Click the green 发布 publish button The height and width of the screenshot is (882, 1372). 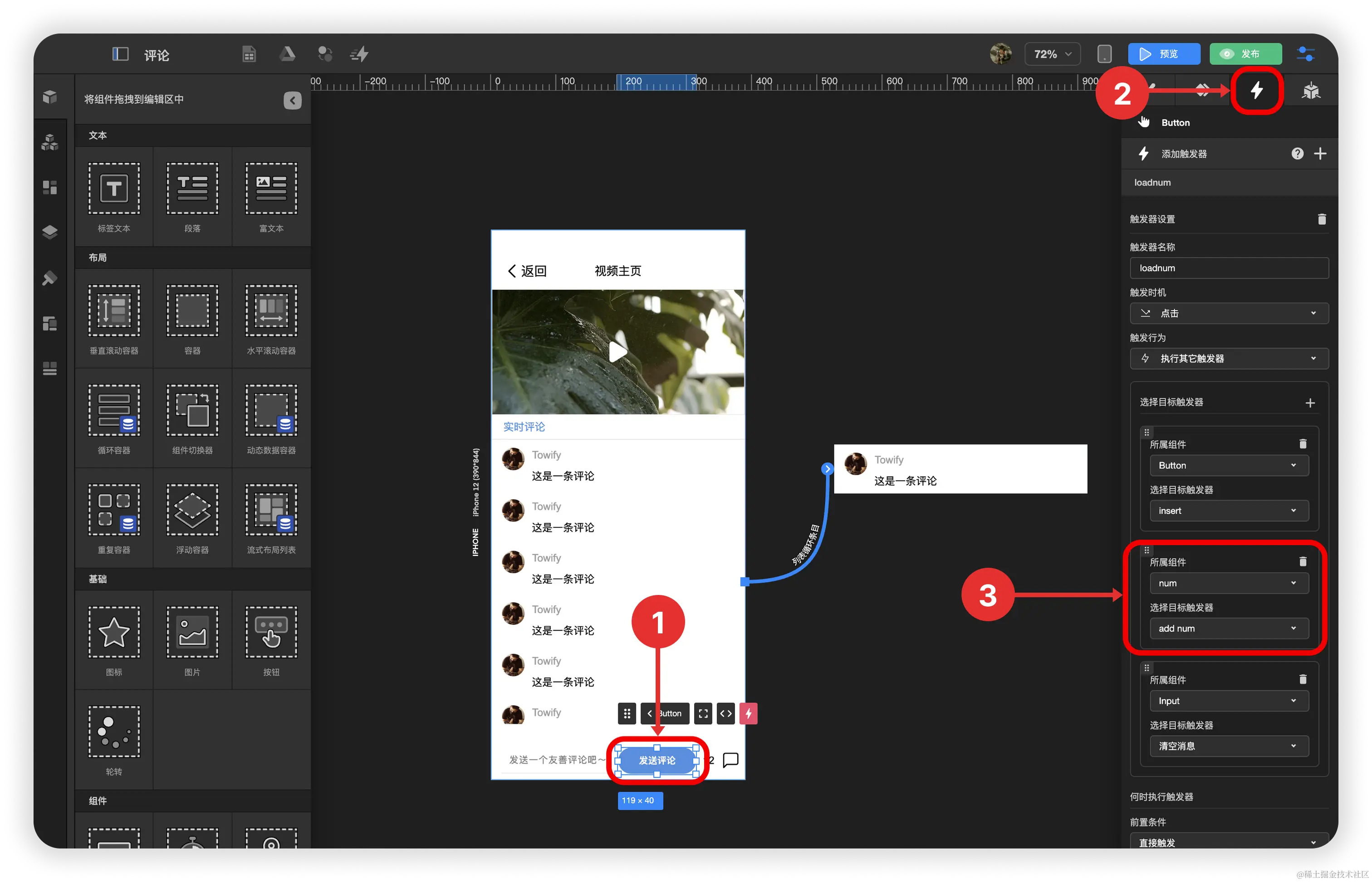coord(1245,54)
